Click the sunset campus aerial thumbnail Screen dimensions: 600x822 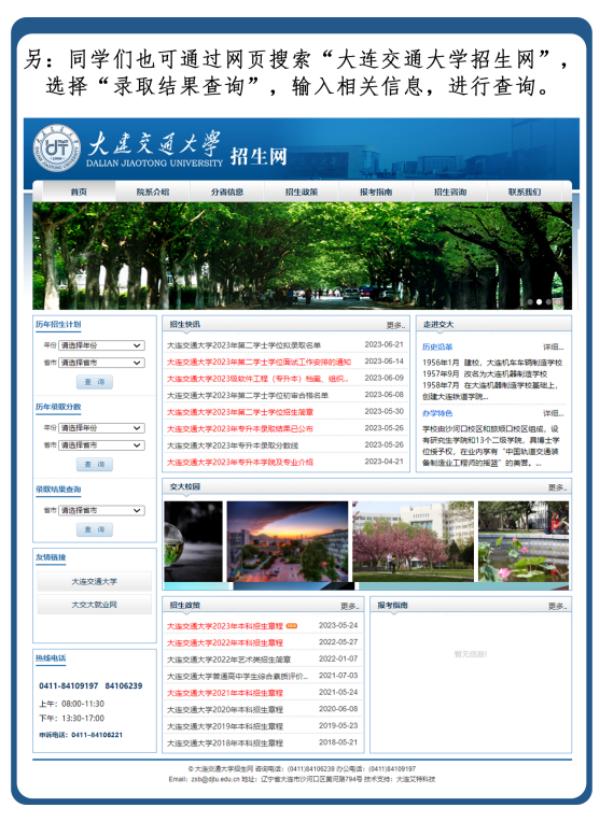287,542
